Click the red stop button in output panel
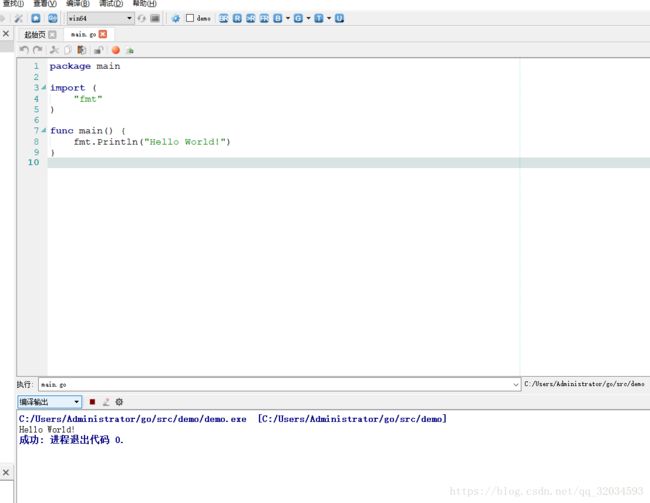Viewport: 650px width, 503px height. tap(92, 402)
